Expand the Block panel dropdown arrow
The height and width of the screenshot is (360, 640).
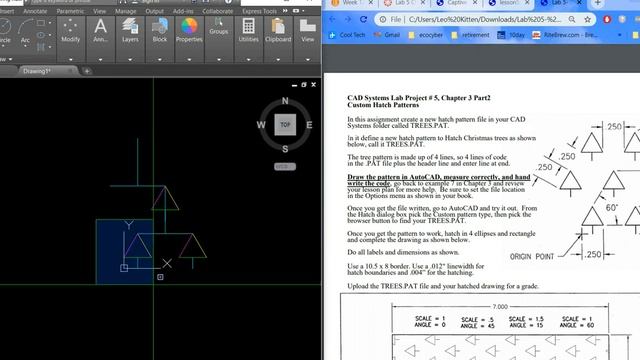point(160,60)
